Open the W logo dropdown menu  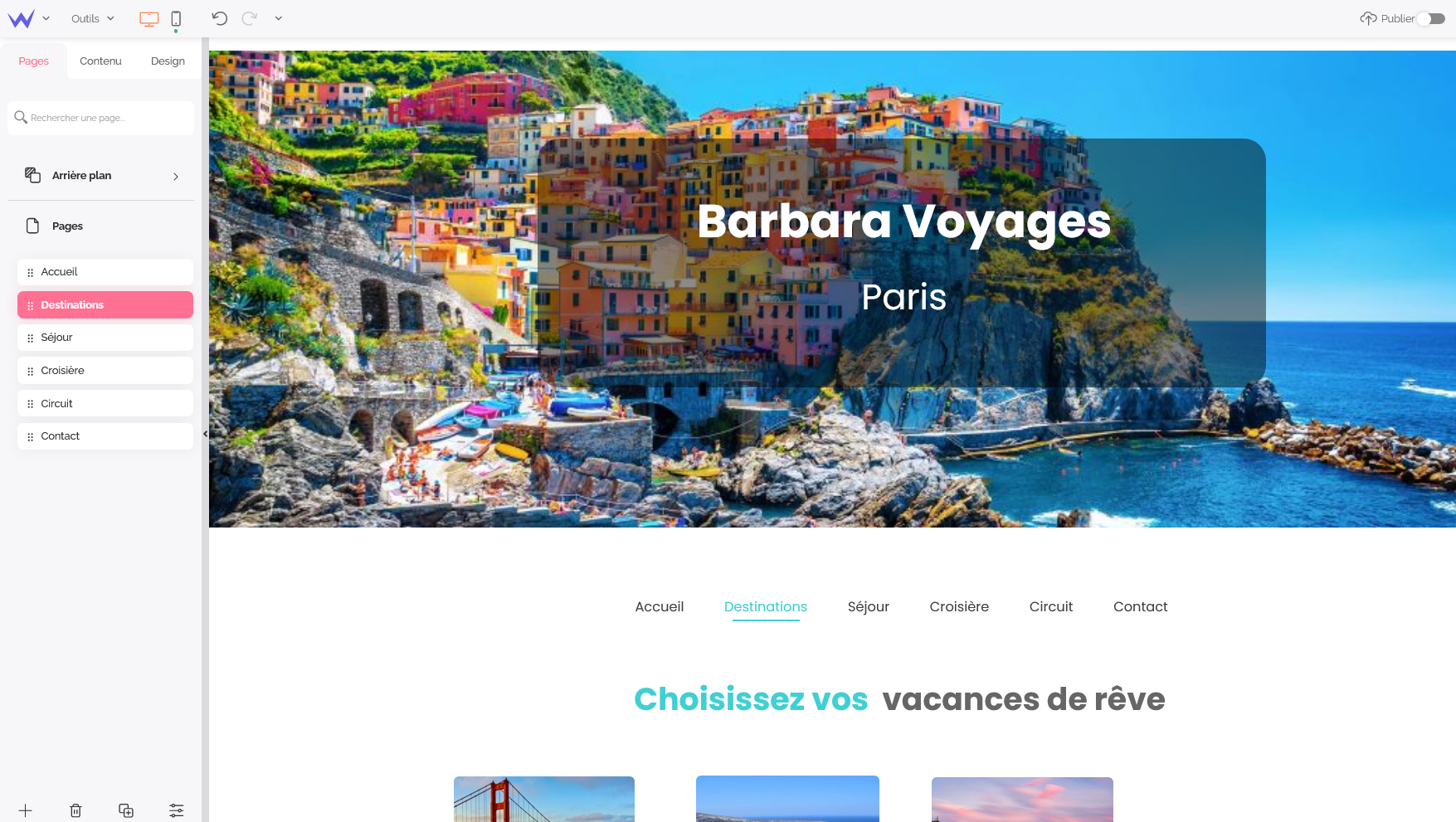click(29, 18)
